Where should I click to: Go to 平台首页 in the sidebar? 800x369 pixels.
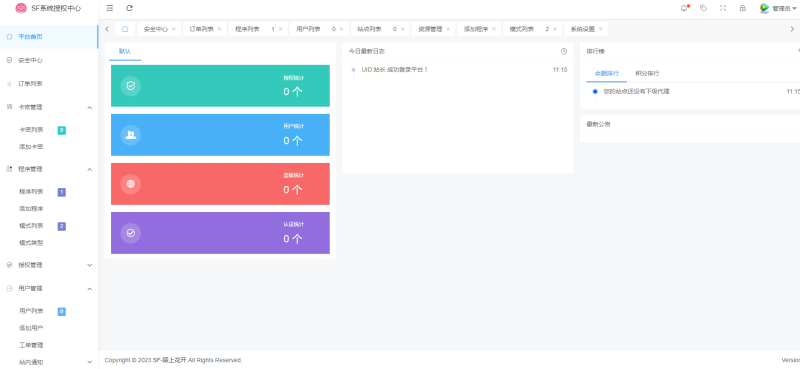click(49, 37)
